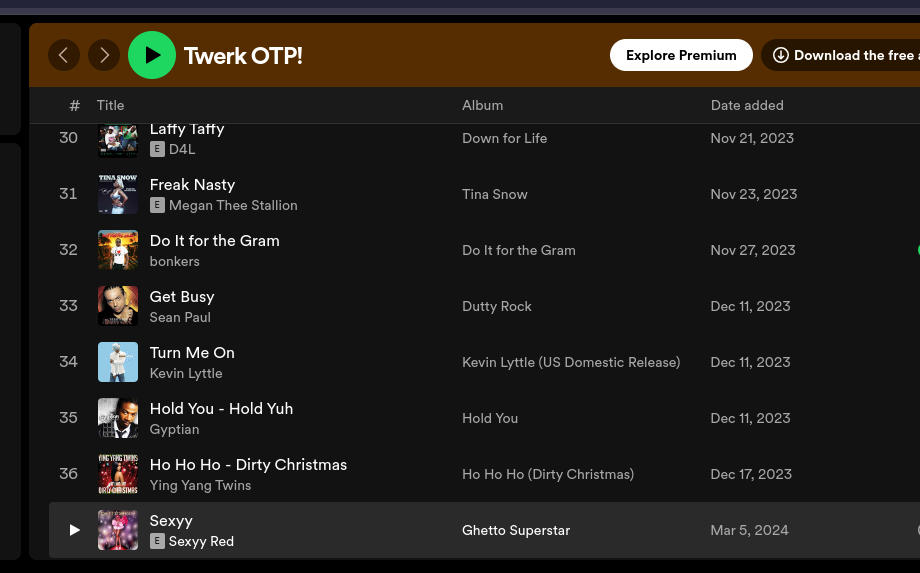Go back with the left chevron
920x573 pixels.
click(x=64, y=55)
